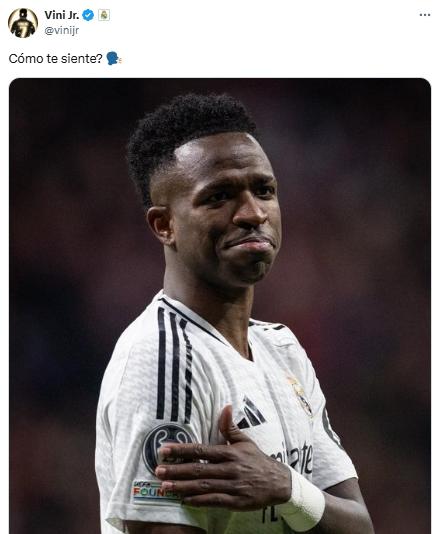Click the Vini Jr. profile avatar

[23, 23]
